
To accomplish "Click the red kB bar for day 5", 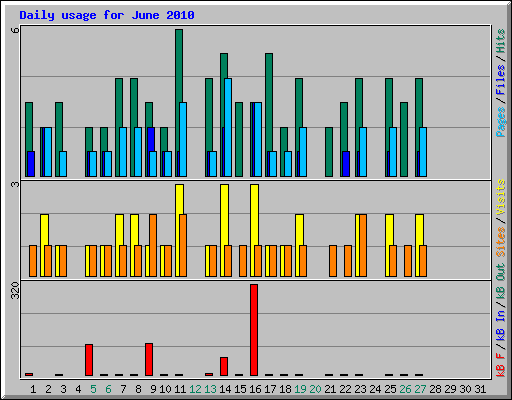I will point(89,360).
